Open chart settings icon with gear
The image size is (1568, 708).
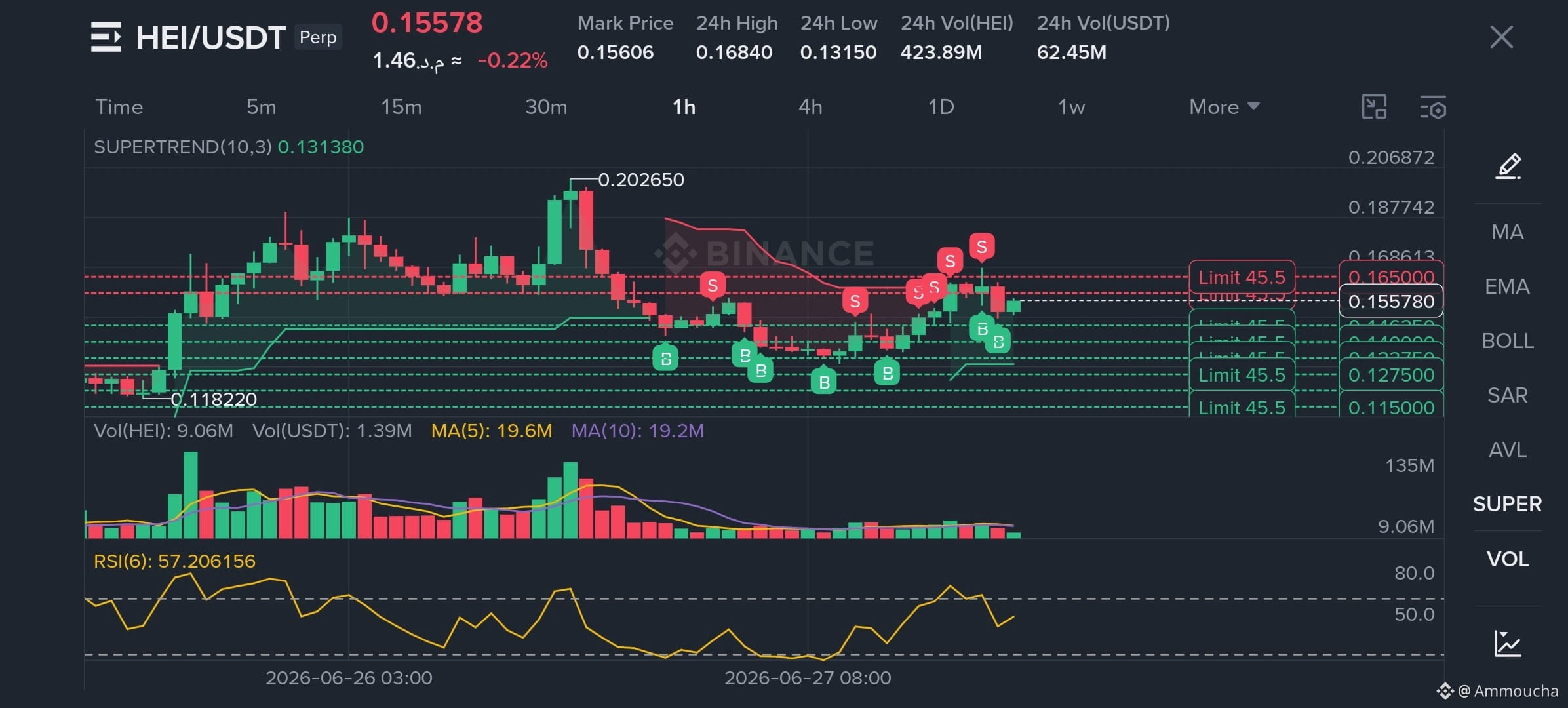tap(1433, 108)
